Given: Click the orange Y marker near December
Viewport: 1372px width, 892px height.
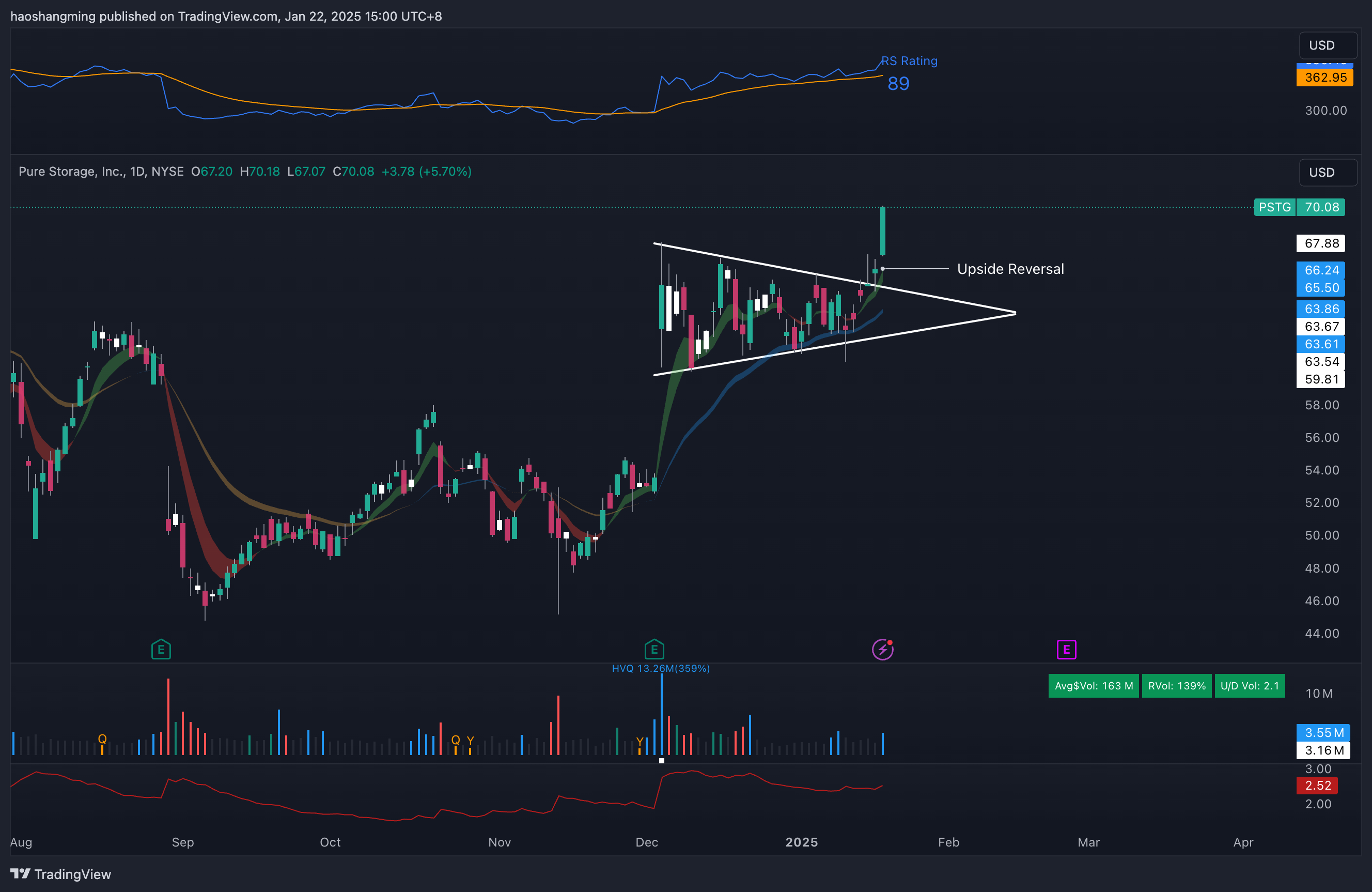Looking at the screenshot, I should click(x=640, y=742).
